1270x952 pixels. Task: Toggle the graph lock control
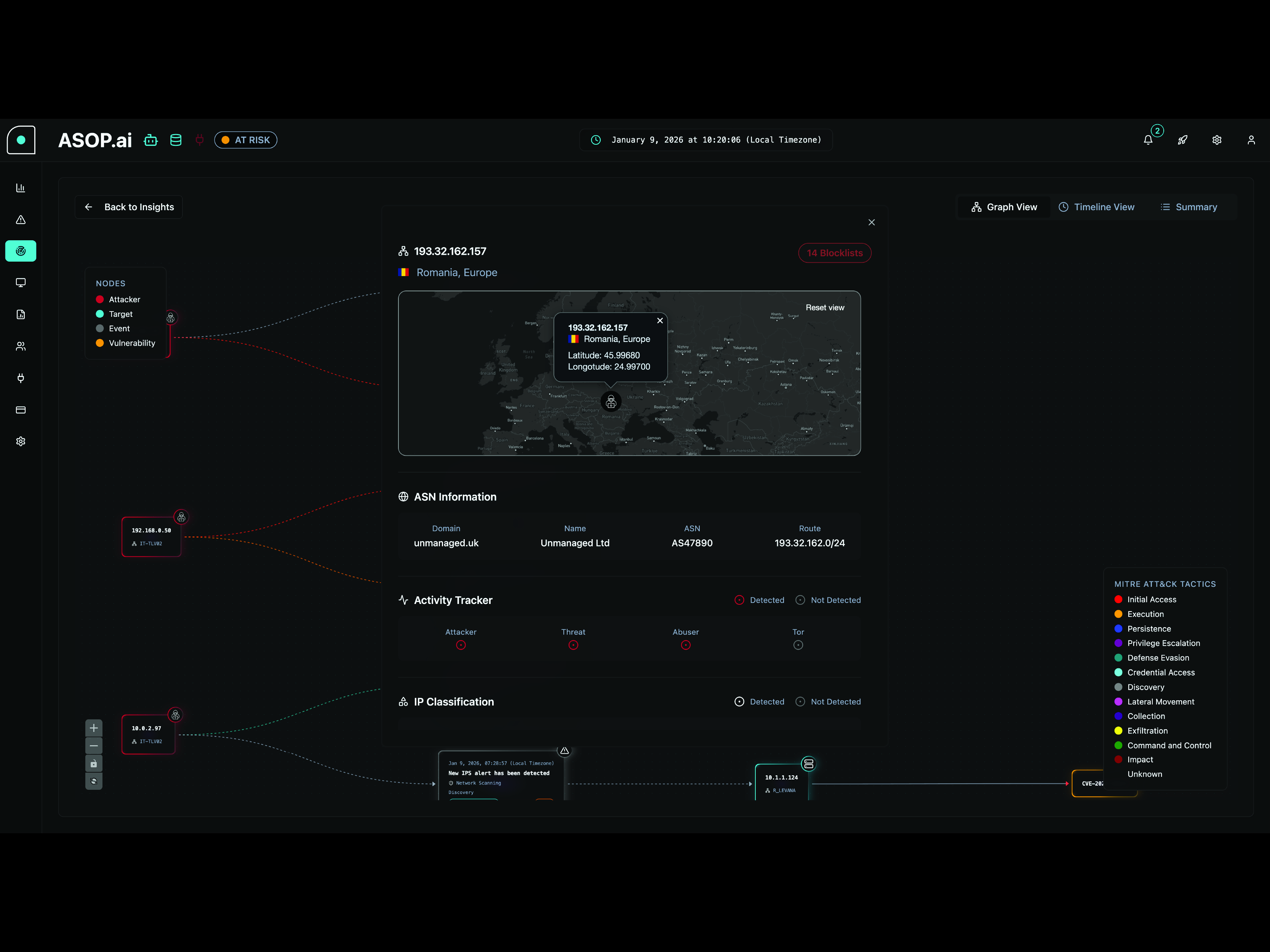tap(94, 764)
